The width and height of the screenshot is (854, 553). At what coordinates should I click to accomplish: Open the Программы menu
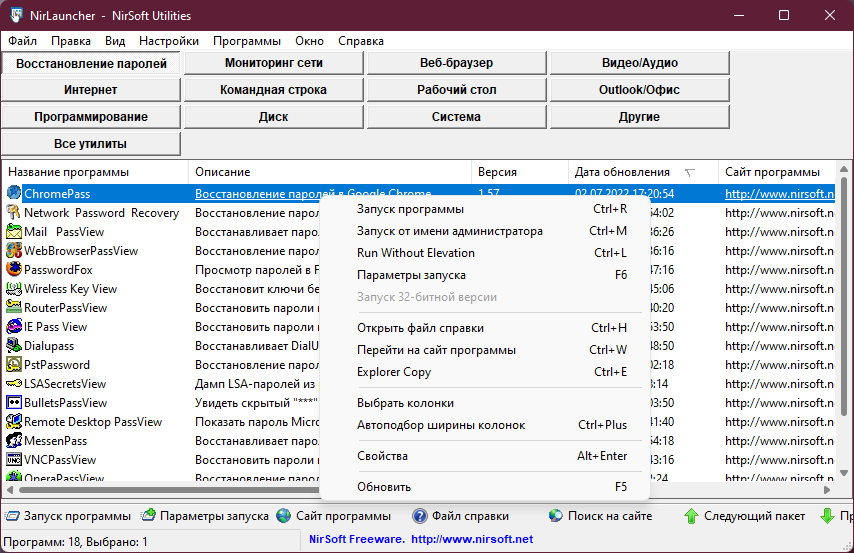point(247,41)
